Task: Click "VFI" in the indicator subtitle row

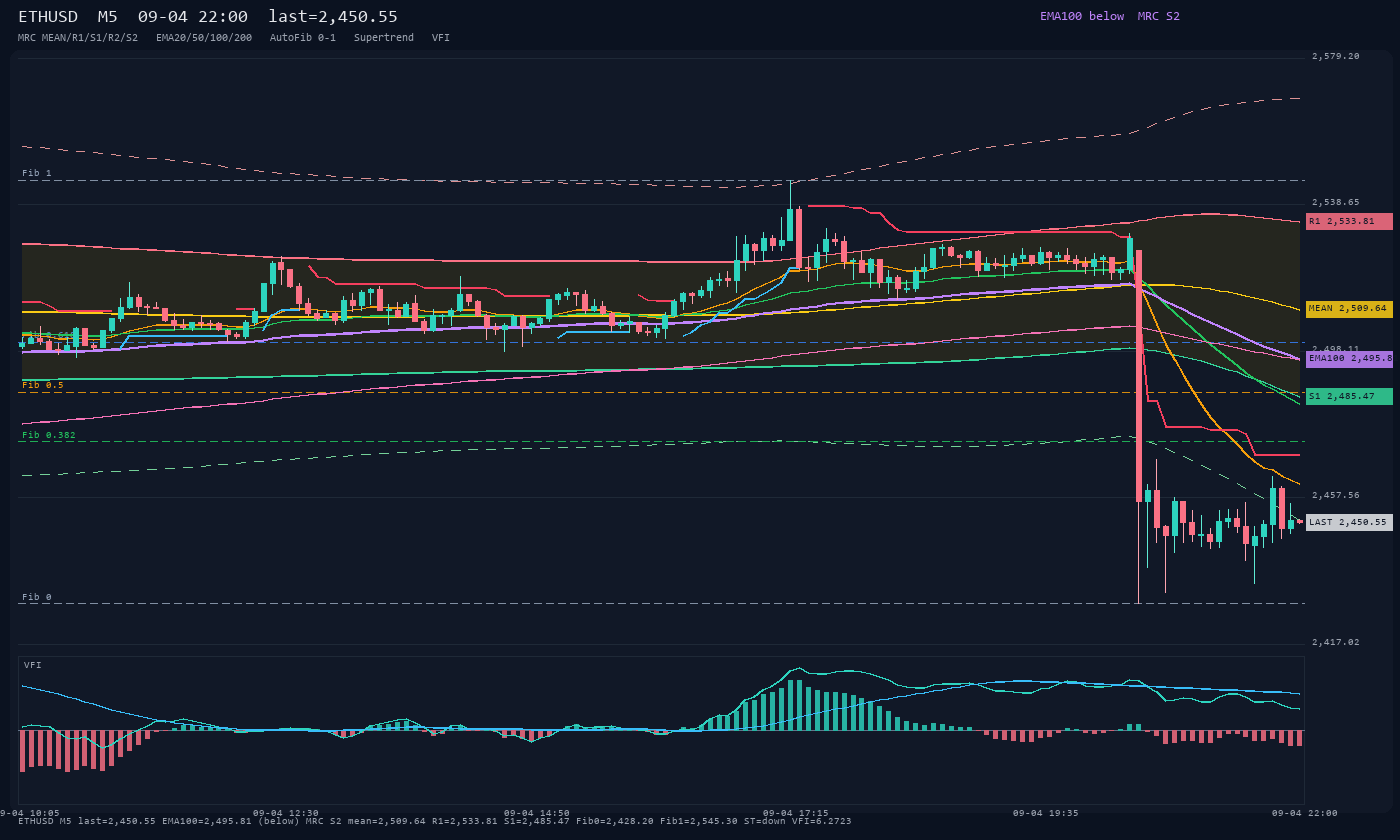Action: (x=441, y=37)
